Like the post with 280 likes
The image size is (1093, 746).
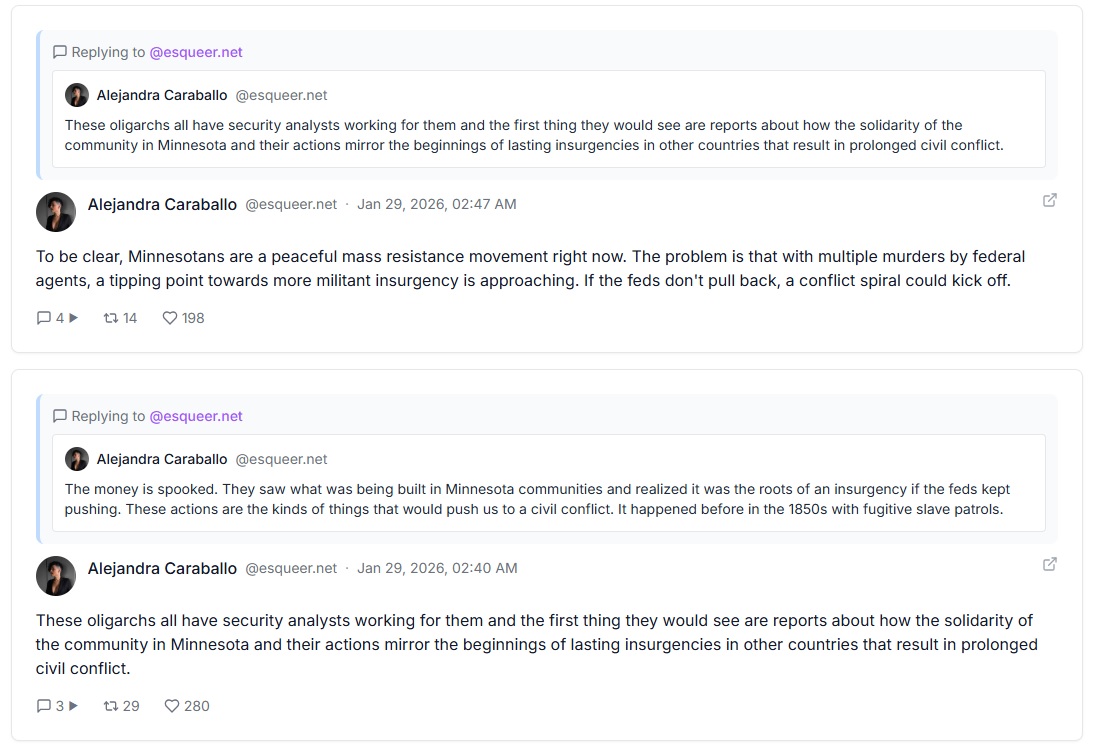pos(172,706)
